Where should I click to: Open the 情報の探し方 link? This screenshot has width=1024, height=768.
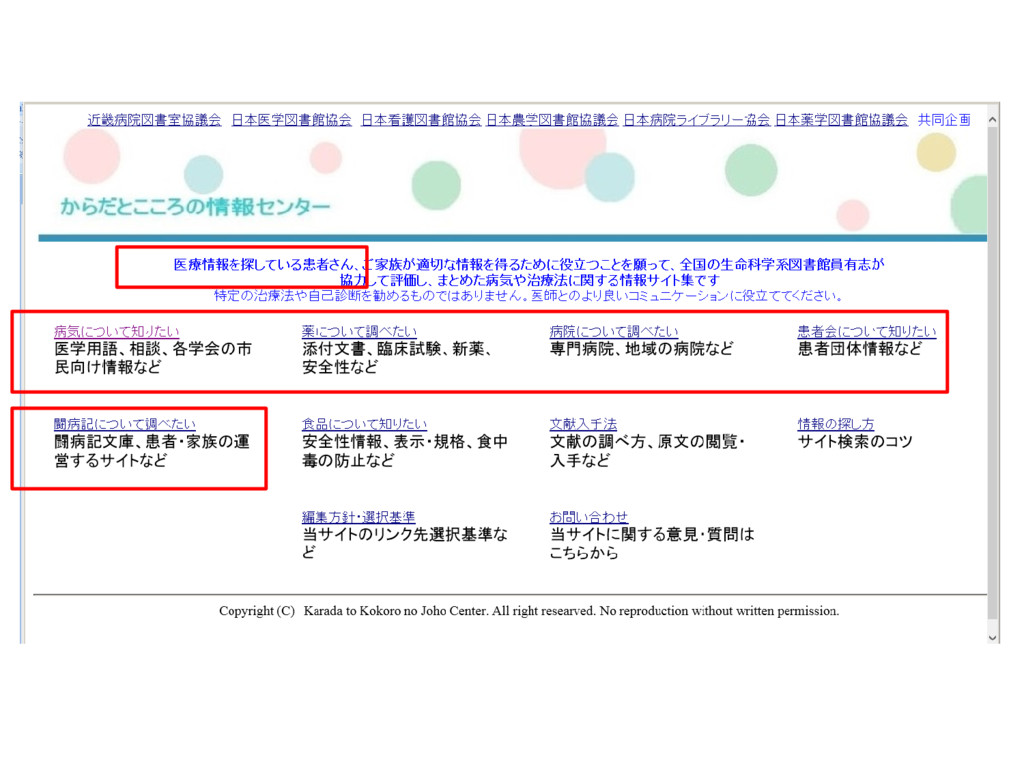(835, 424)
